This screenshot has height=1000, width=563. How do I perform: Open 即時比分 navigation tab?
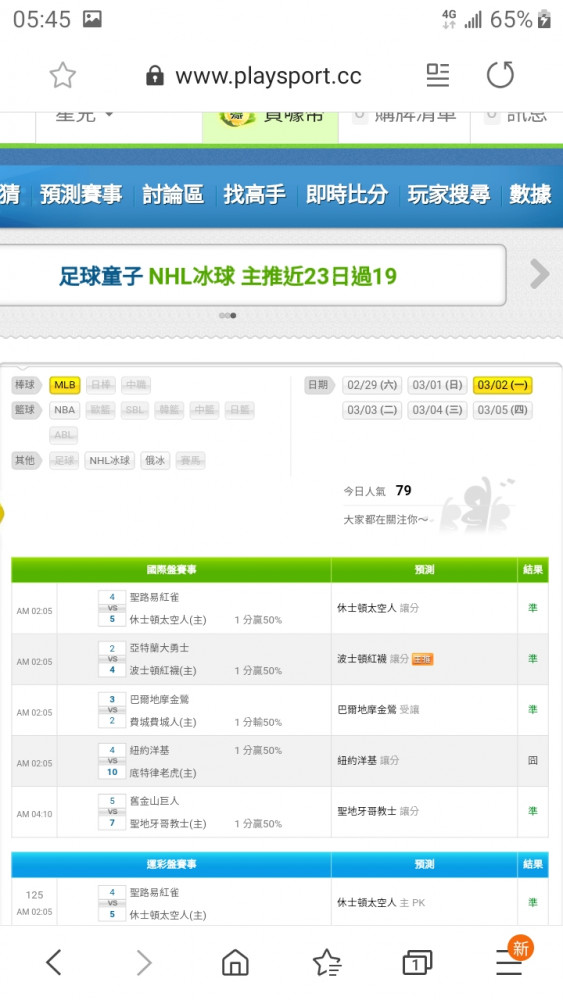point(347,195)
